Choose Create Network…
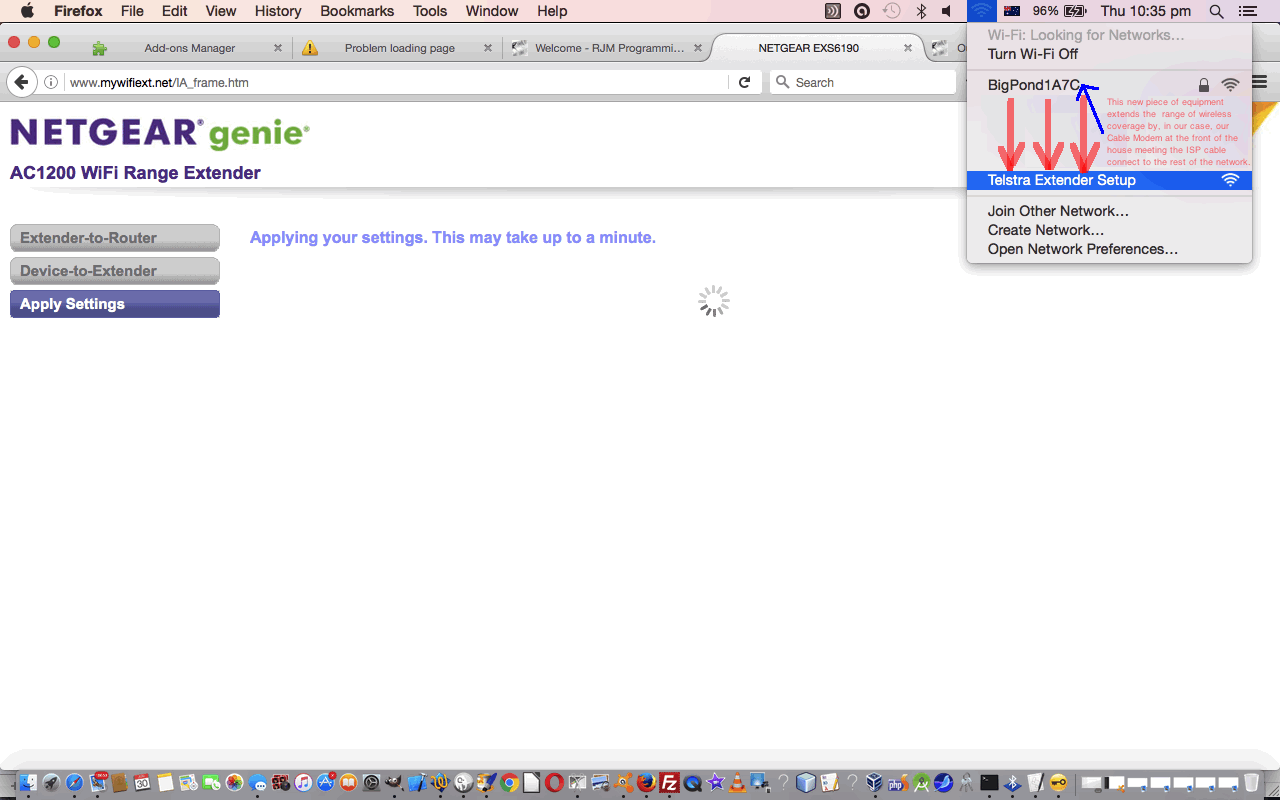1280x800 pixels. [x=1109, y=230]
